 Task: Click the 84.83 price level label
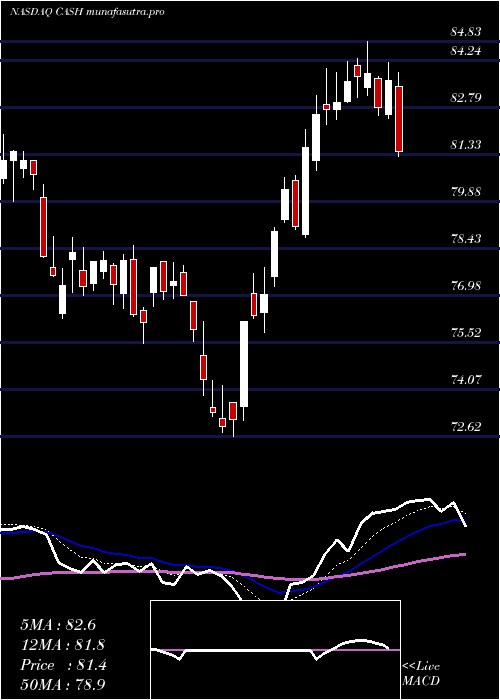466,32
